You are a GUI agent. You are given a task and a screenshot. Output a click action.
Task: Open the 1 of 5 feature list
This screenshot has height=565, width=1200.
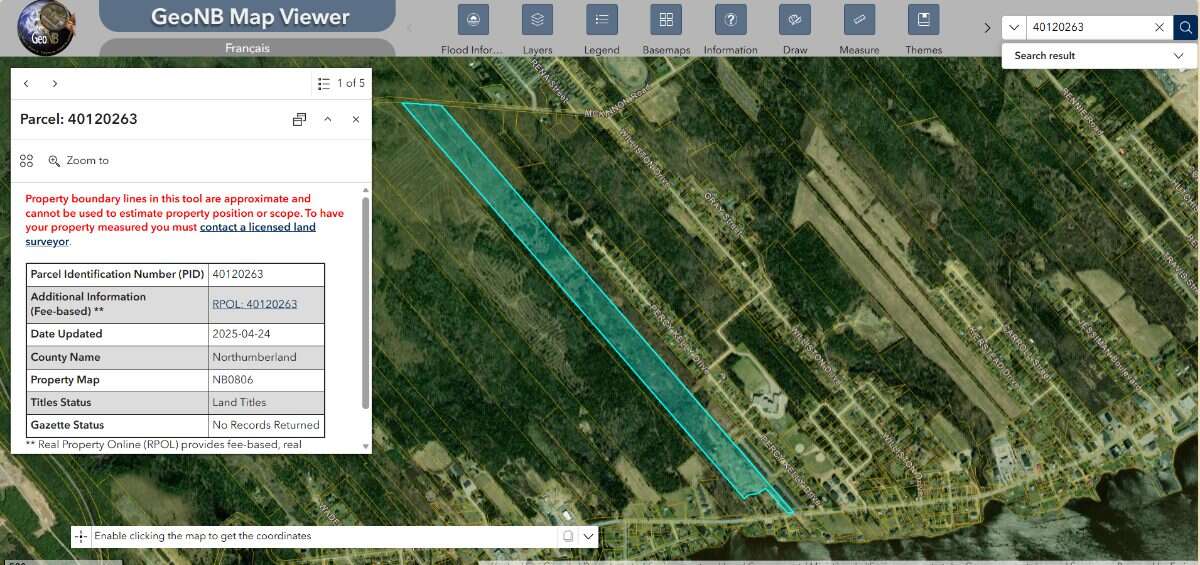click(341, 84)
